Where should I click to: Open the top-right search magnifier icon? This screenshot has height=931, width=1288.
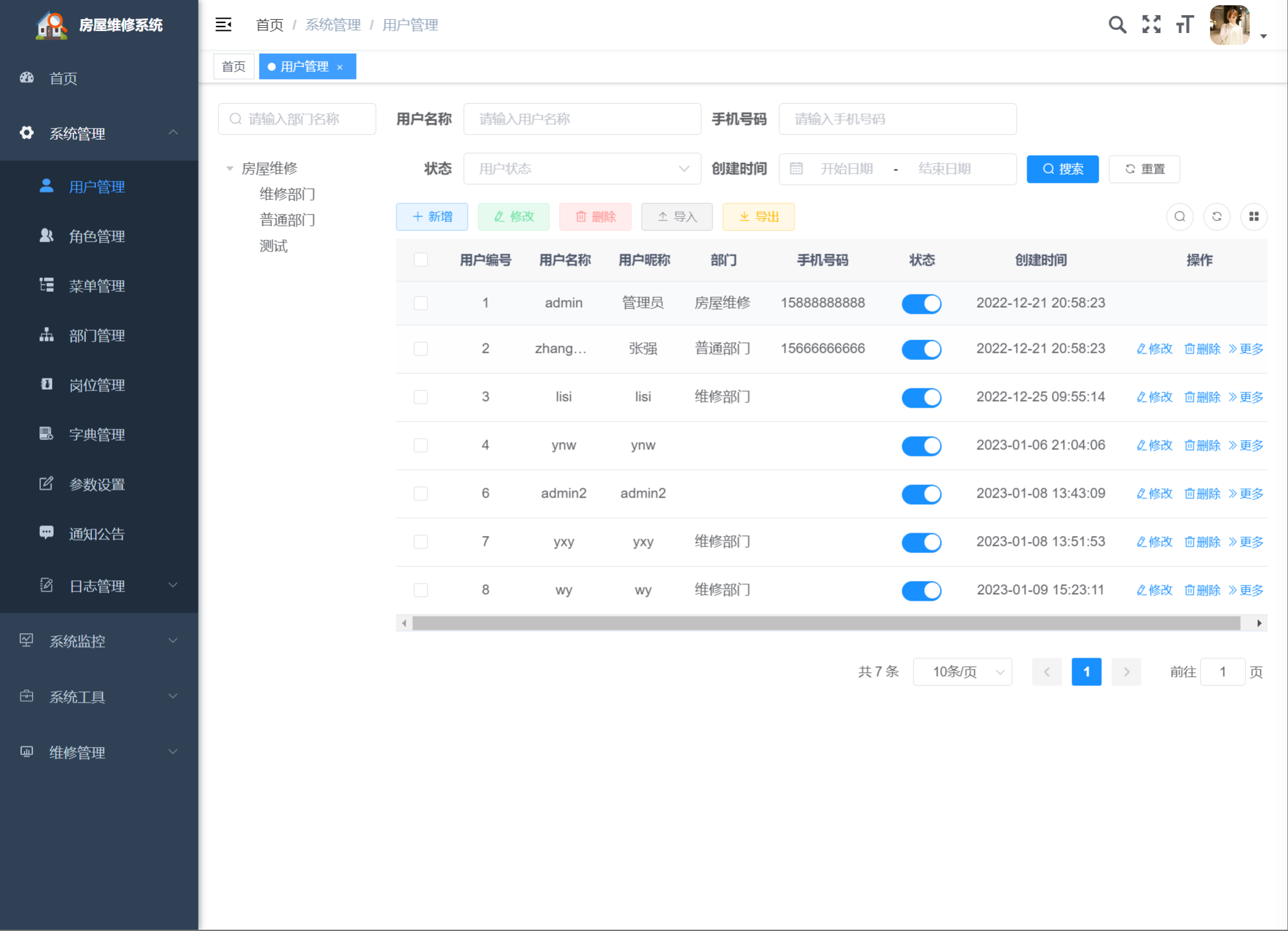(1117, 25)
